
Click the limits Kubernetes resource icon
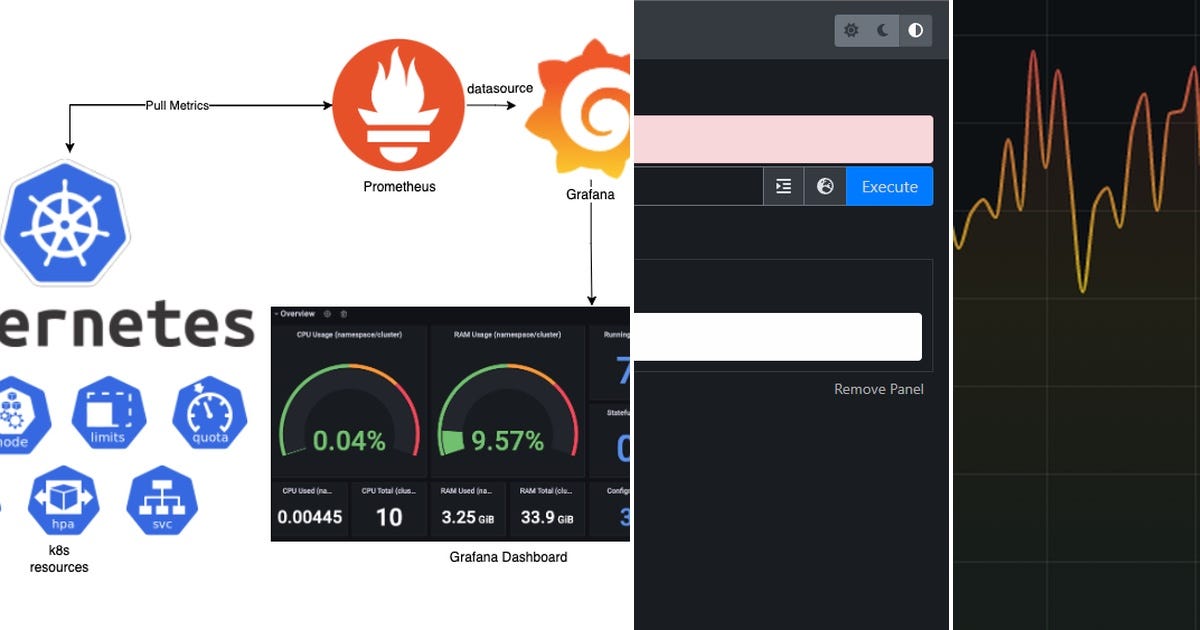pyautogui.click(x=108, y=413)
